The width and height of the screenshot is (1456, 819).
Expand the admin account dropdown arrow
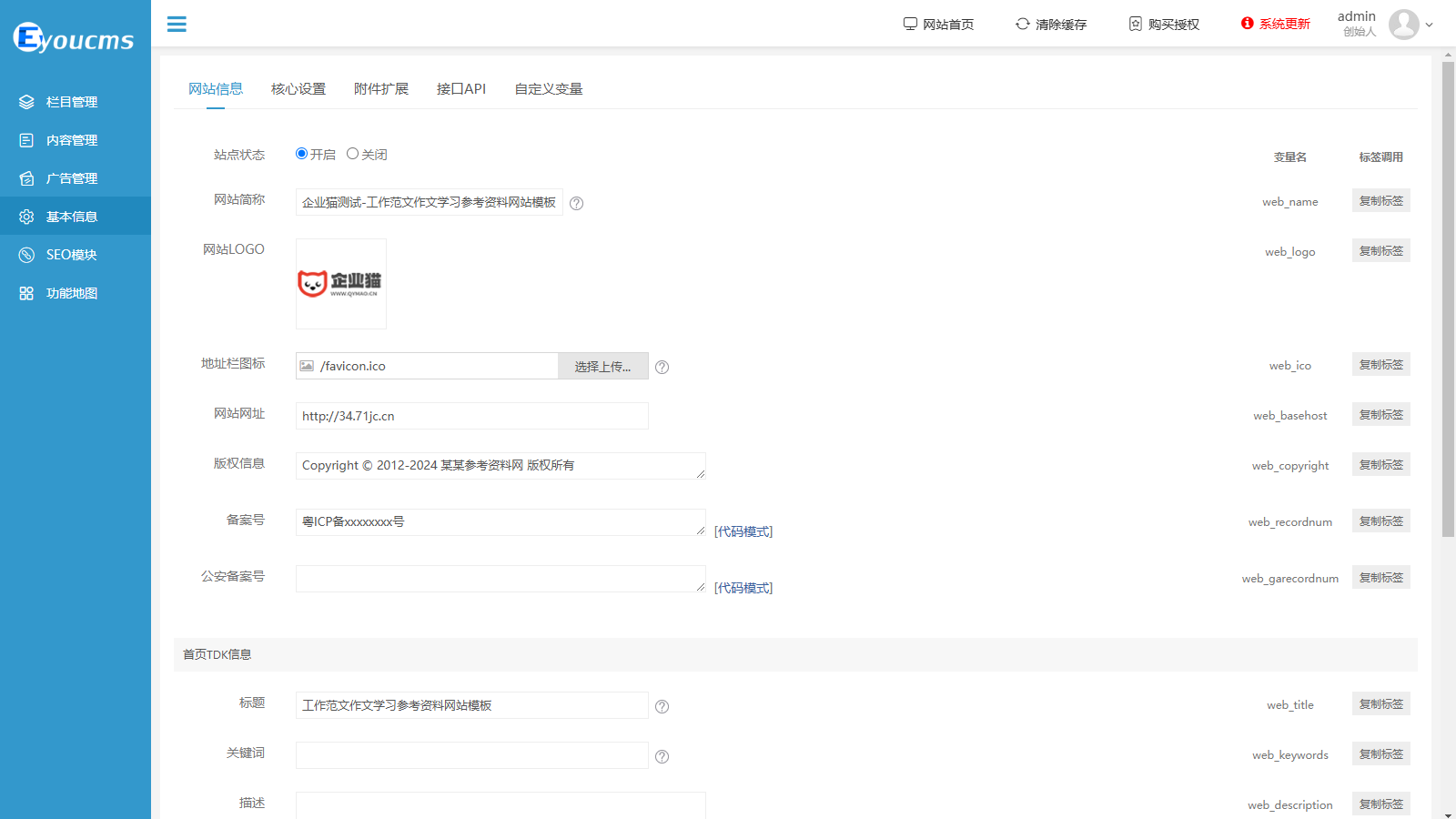[1429, 25]
